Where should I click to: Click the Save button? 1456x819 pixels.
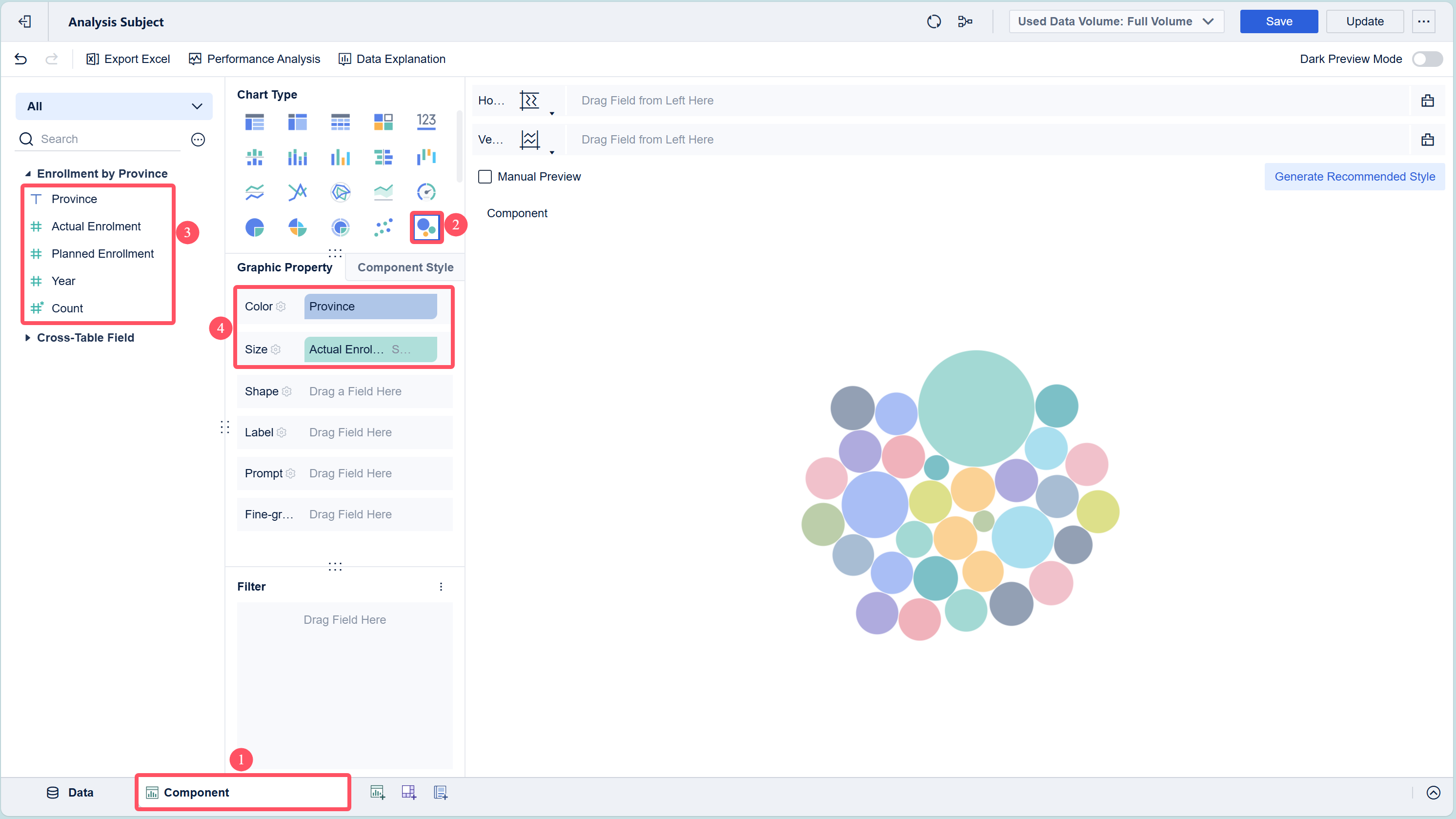(x=1278, y=21)
